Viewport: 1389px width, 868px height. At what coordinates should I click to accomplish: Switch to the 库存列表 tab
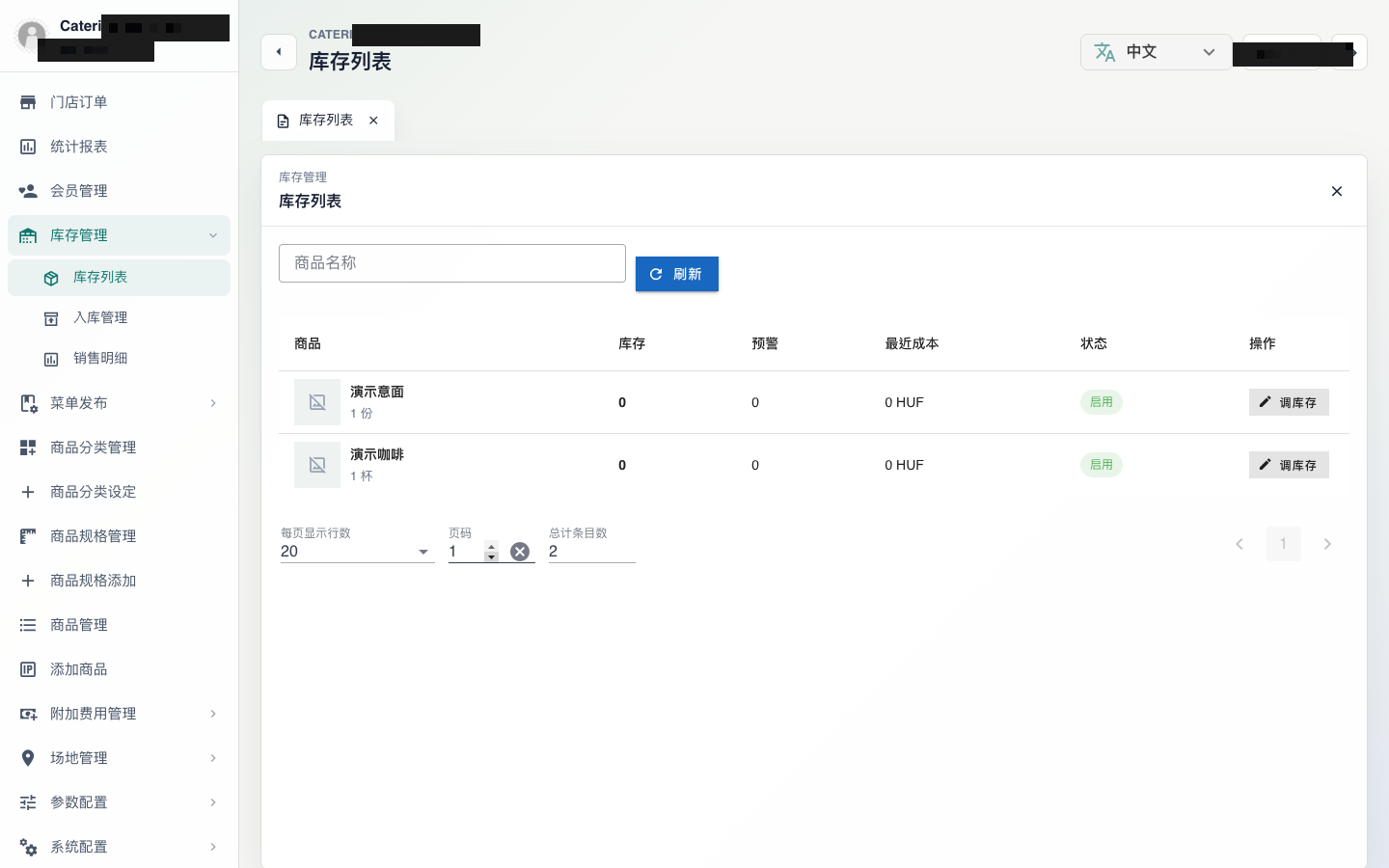point(326,121)
